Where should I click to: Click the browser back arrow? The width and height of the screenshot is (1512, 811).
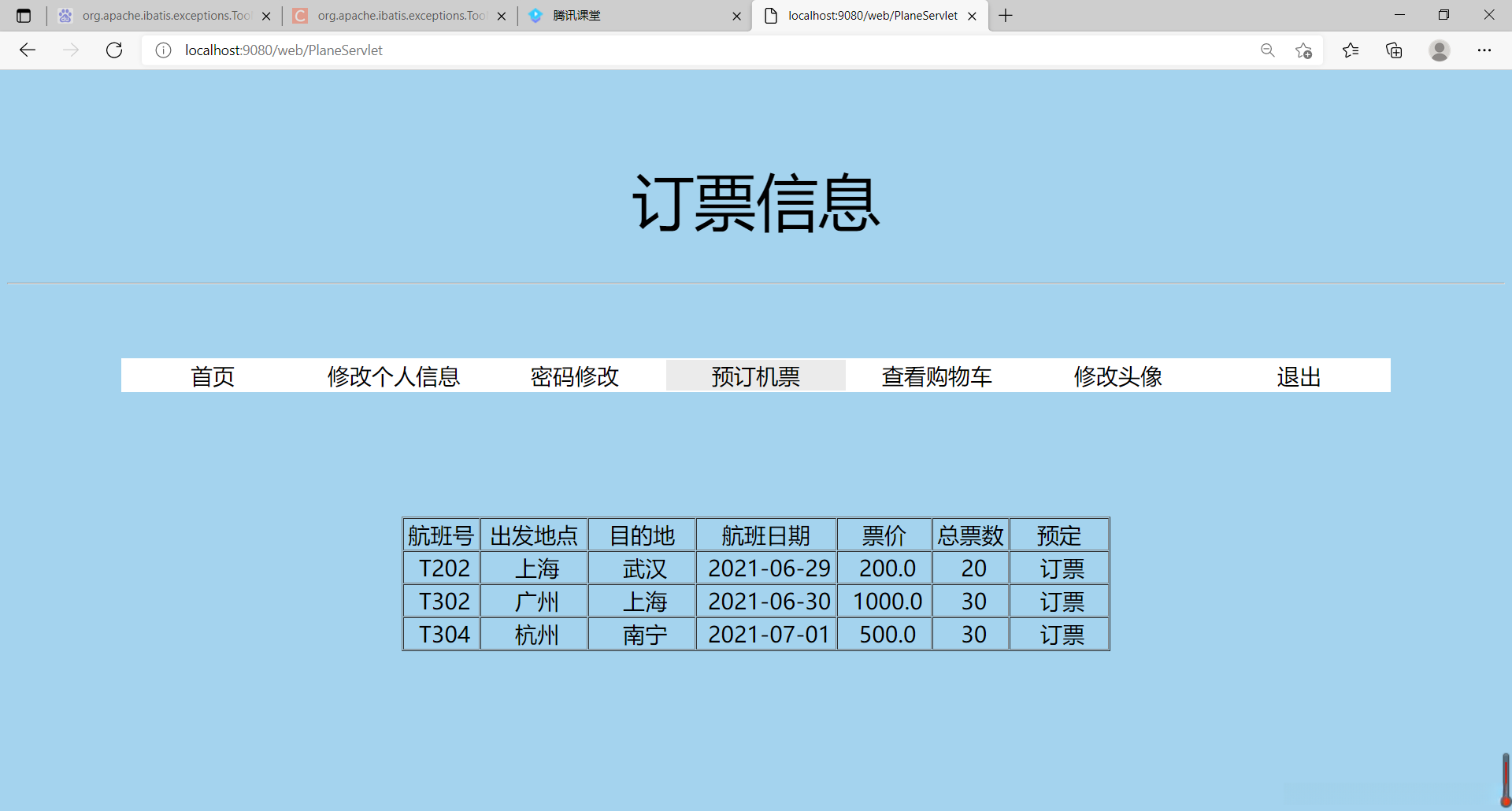click(x=28, y=50)
